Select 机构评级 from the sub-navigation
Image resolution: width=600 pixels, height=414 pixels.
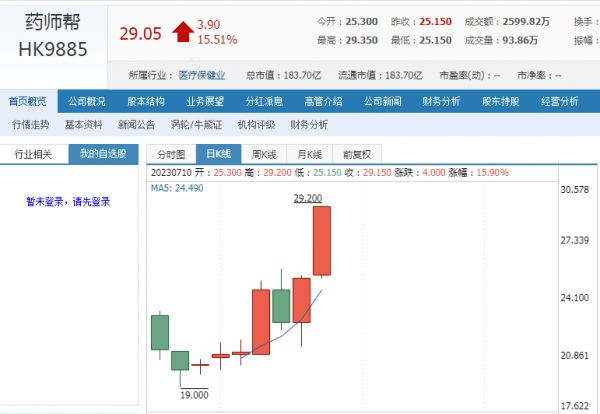point(255,125)
